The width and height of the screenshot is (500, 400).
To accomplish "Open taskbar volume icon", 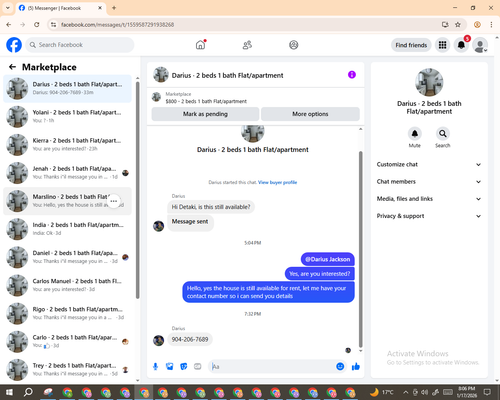I will (425, 392).
